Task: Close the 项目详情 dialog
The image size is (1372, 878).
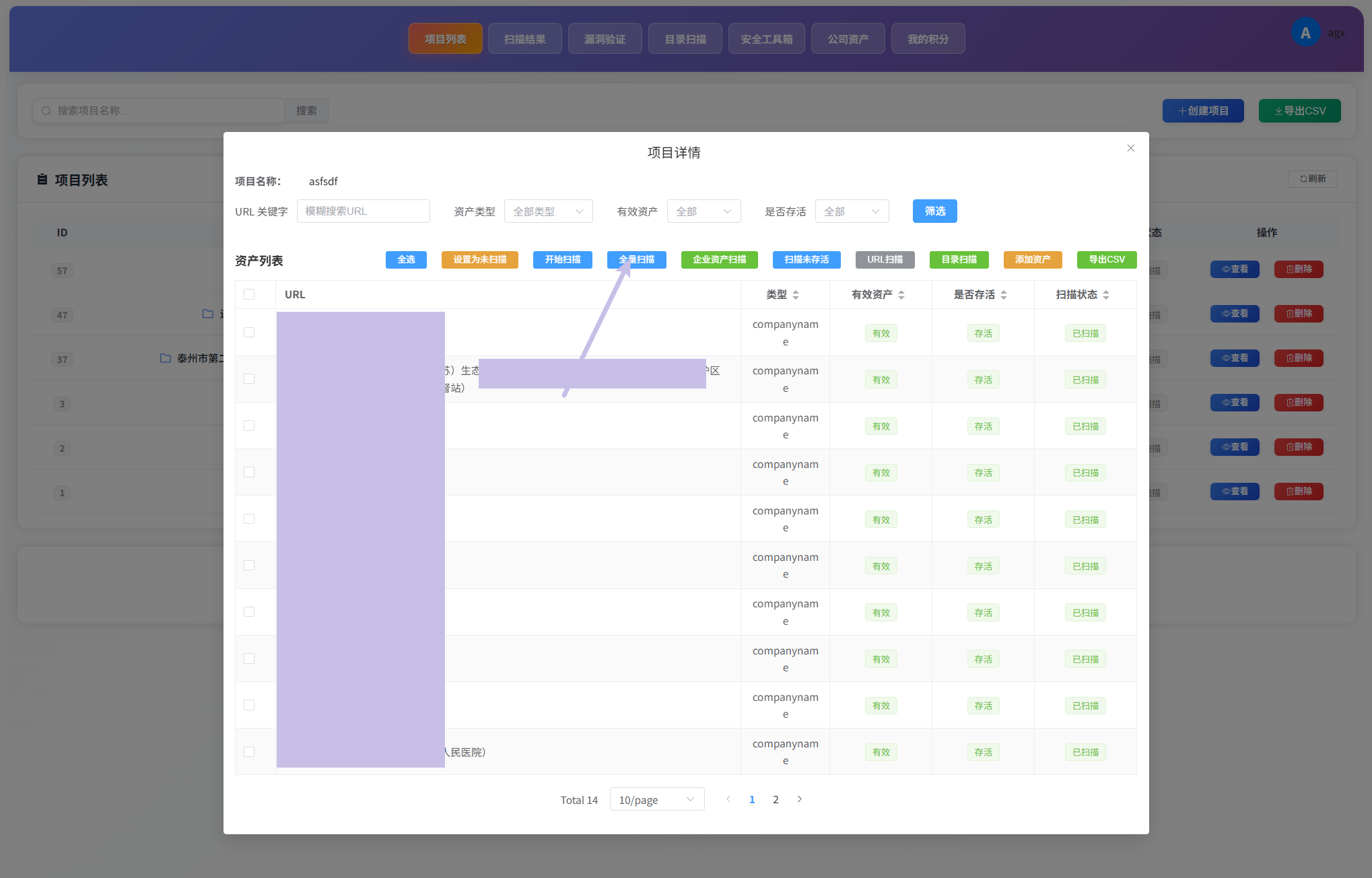Action: pyautogui.click(x=1130, y=148)
